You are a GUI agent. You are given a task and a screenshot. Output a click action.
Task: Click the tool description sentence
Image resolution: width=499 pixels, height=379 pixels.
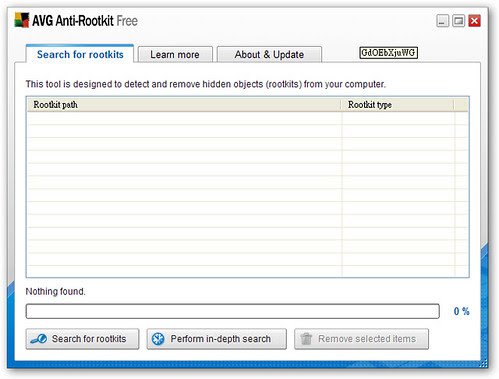(206, 84)
